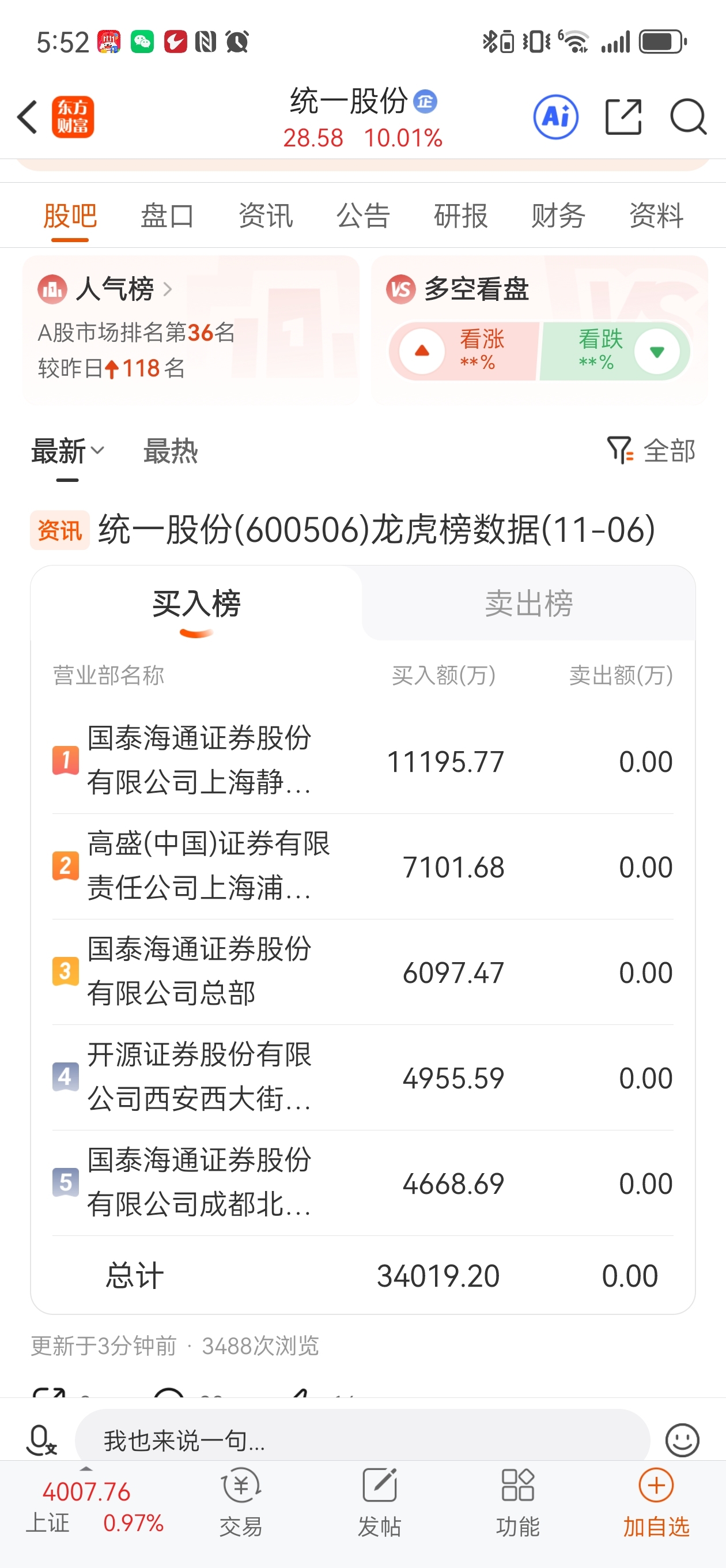Expand 人气榜 ranking chevron

[168, 289]
